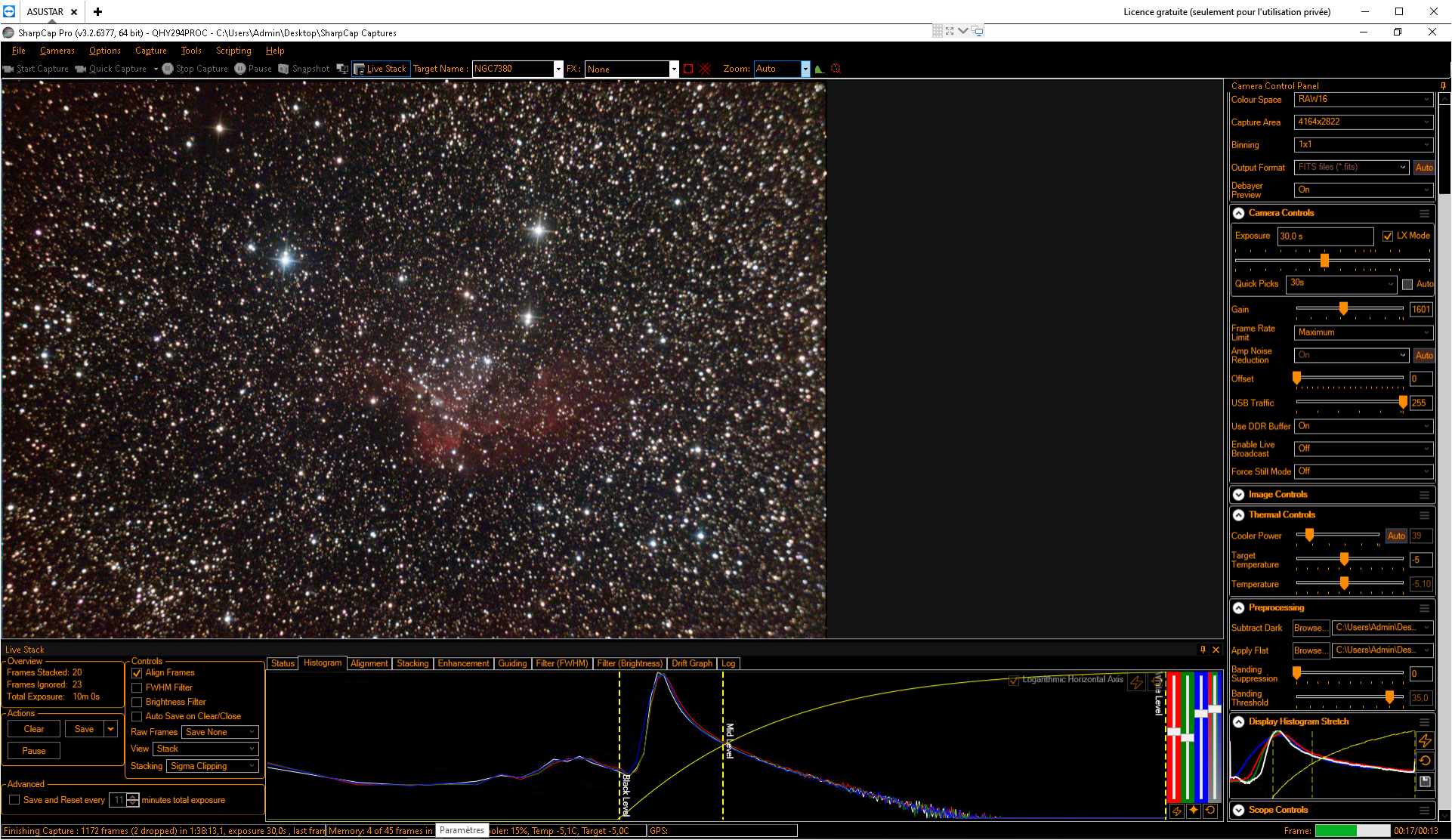
Task: Open the Thermal Controls section hamburger menu
Action: [1424, 515]
